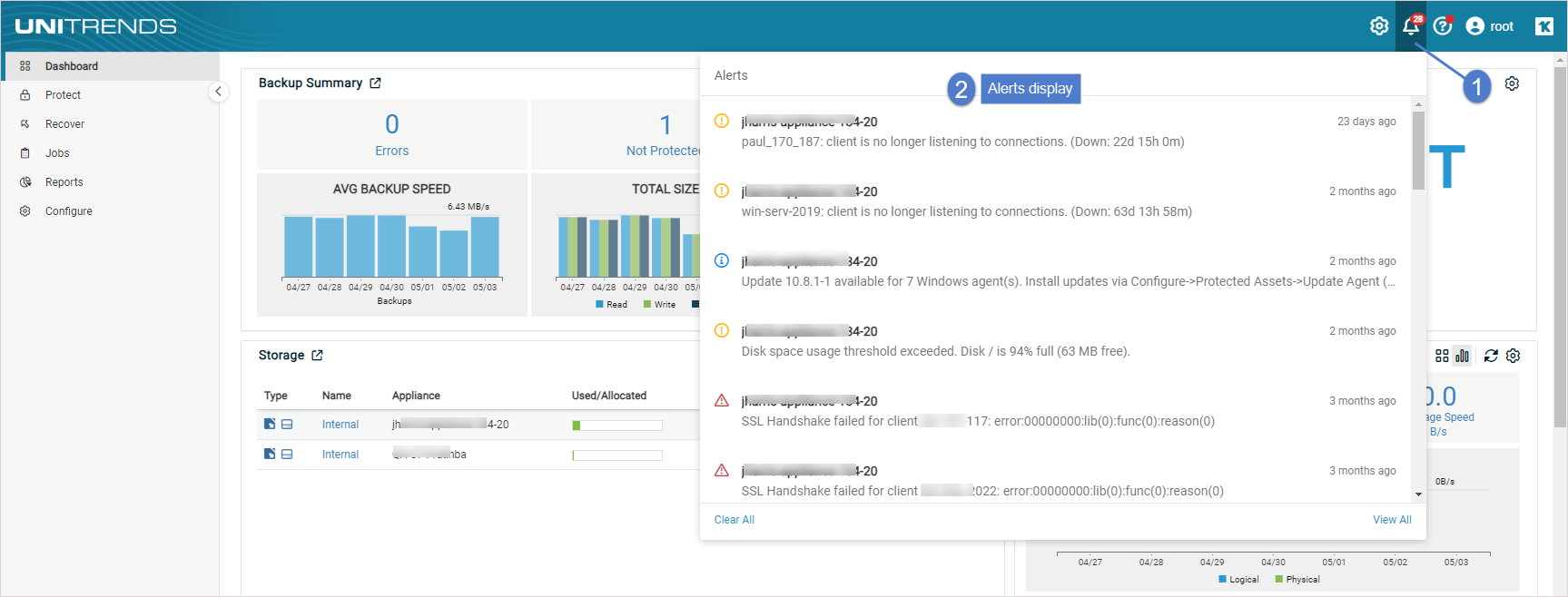Image resolution: width=1568 pixels, height=597 pixels.
Task: Open the help question mark icon
Action: pyautogui.click(x=1443, y=26)
